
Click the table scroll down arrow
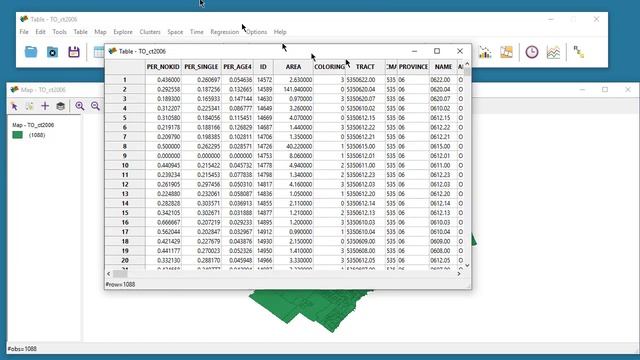[467, 265]
